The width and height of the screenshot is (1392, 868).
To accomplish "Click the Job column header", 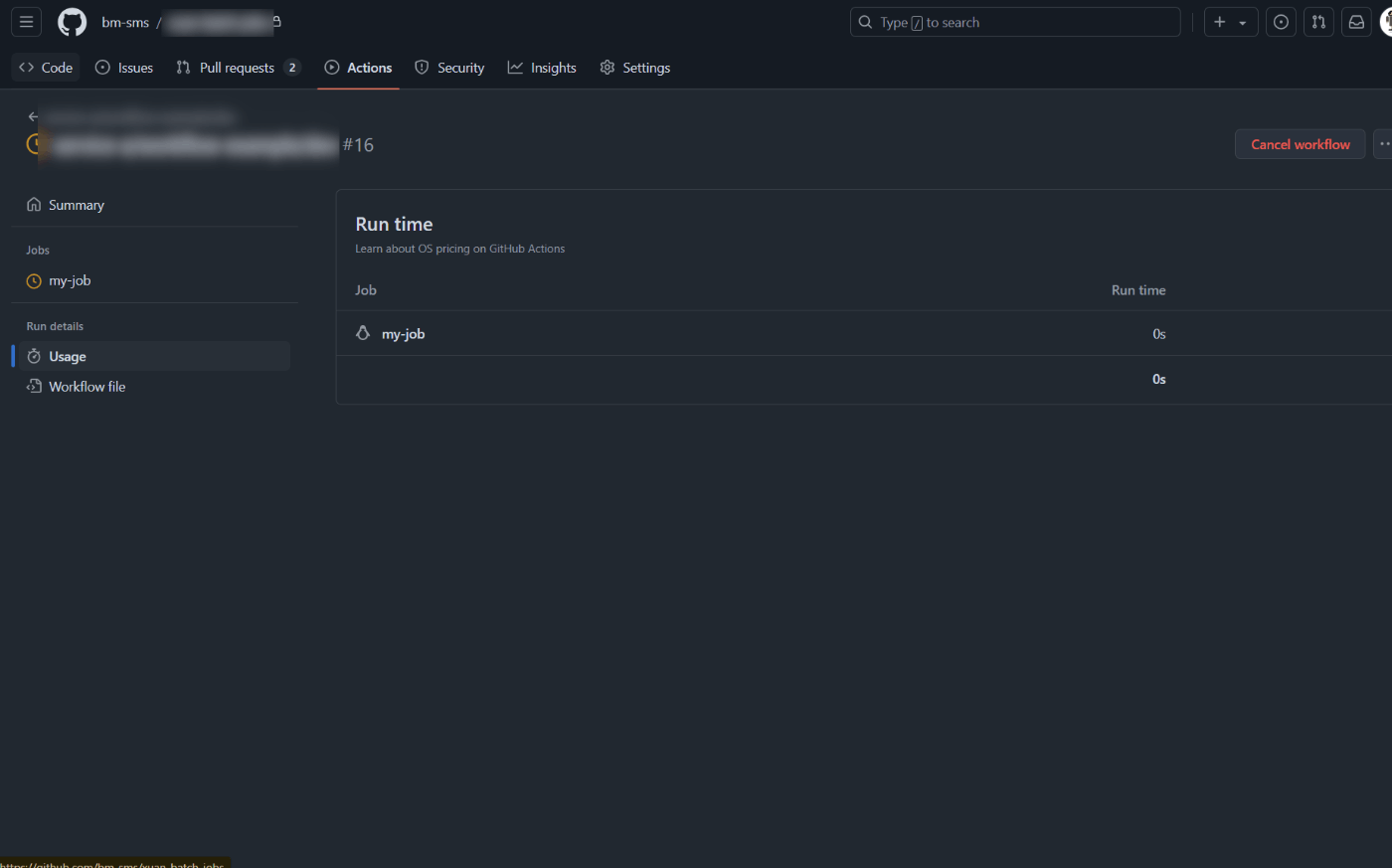I will (366, 290).
